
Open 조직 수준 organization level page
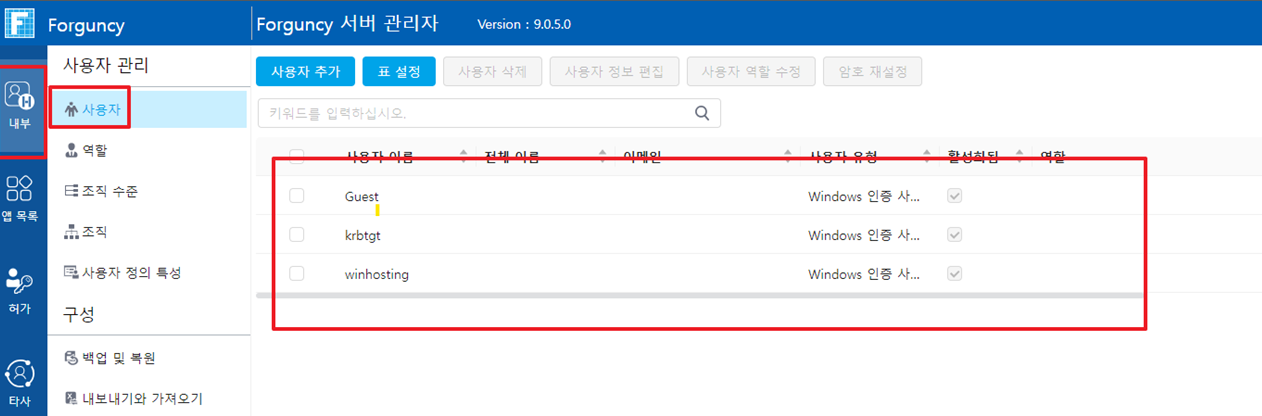tap(109, 191)
